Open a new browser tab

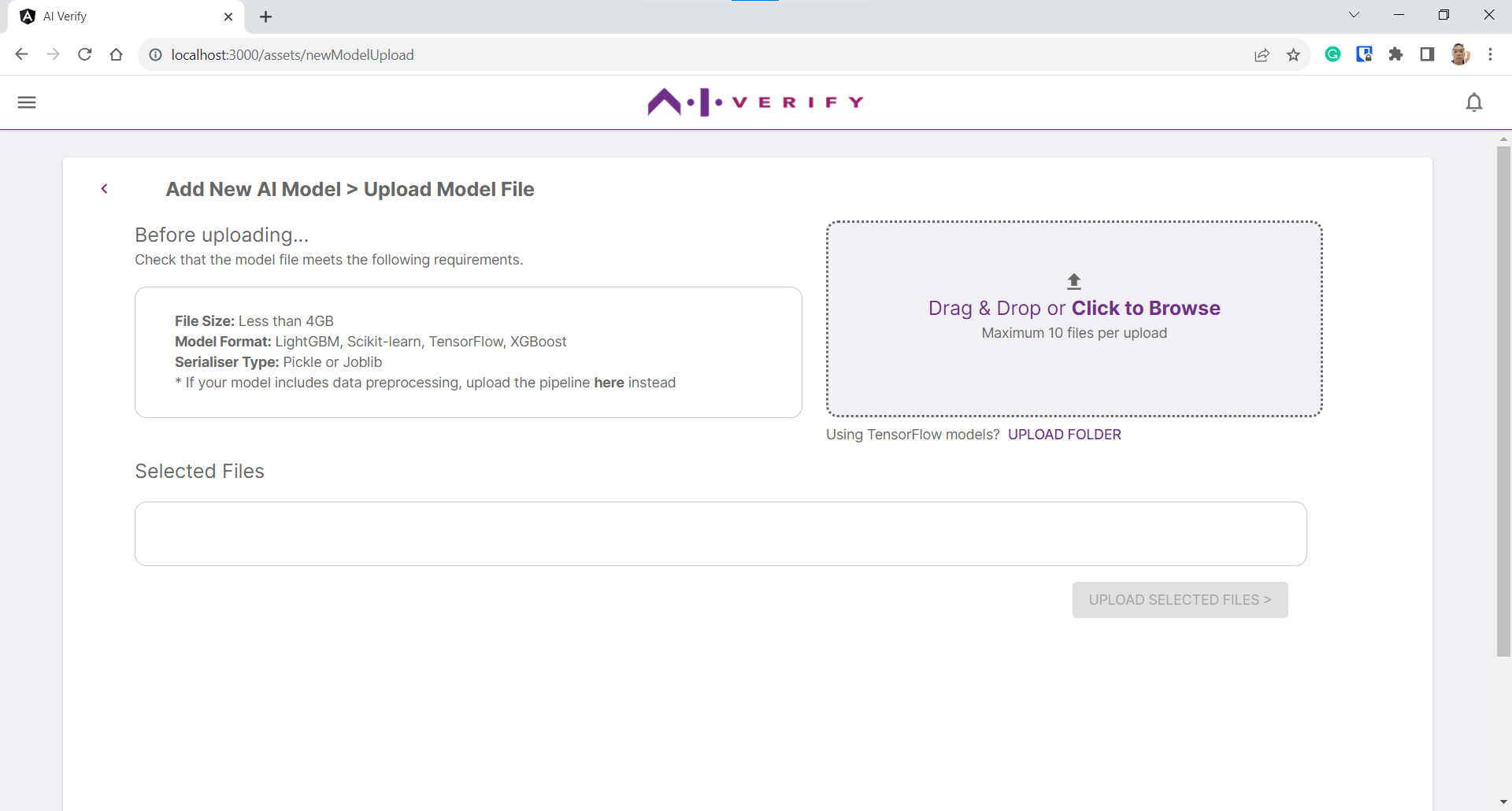pos(265,16)
